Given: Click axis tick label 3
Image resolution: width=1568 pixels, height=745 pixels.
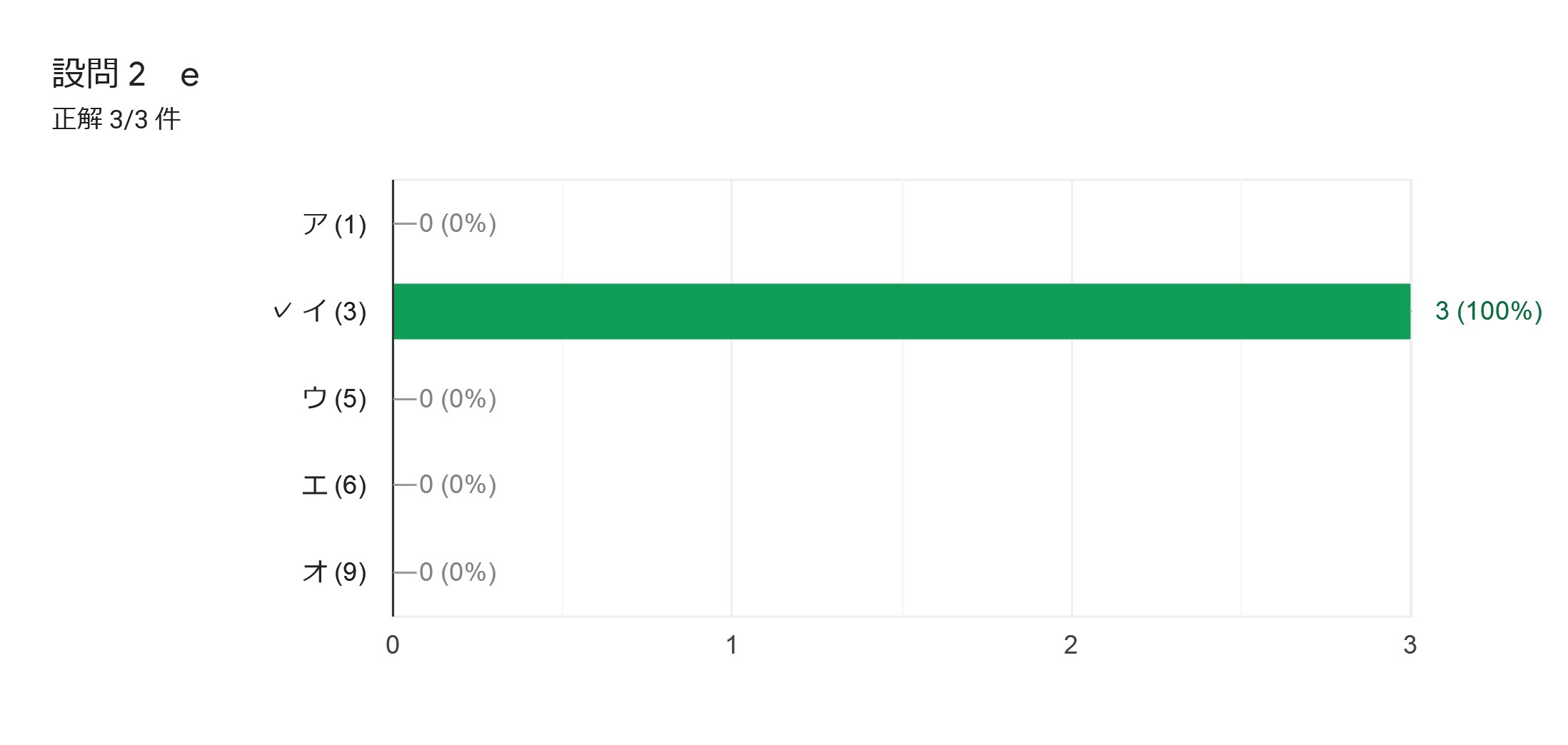Looking at the screenshot, I should click(1409, 645).
